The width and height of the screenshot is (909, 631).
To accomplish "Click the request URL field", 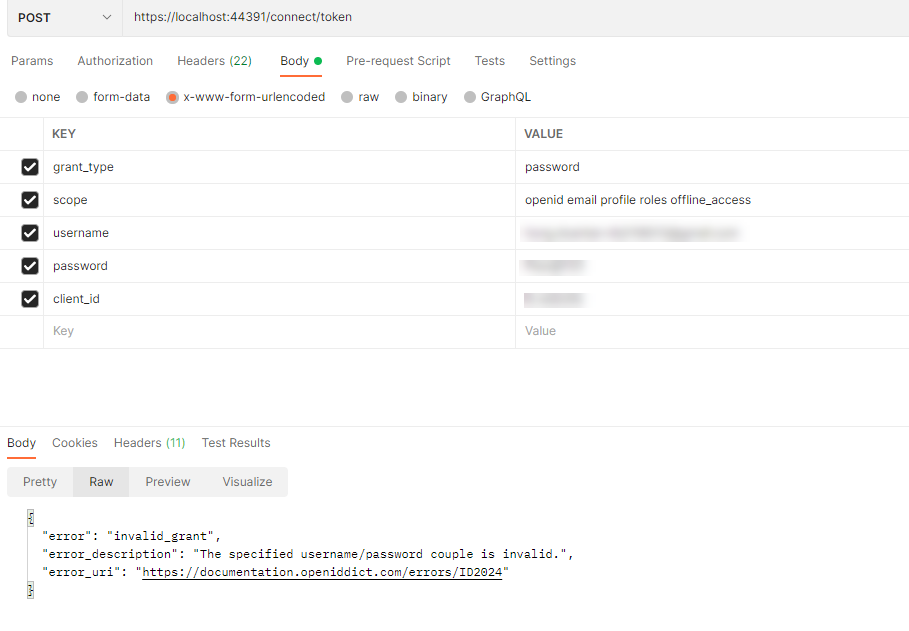I will coord(515,17).
